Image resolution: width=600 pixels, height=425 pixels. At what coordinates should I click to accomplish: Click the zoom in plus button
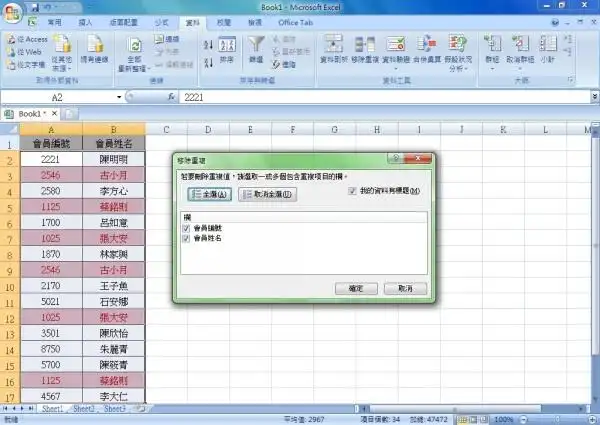click(592, 420)
